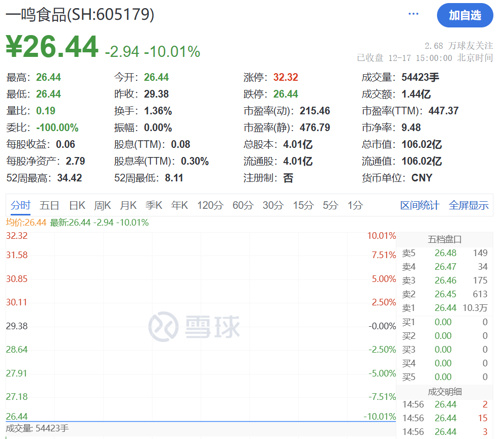500x439 pixels.
Task: Open the 月K chart tab
Action: [128, 205]
